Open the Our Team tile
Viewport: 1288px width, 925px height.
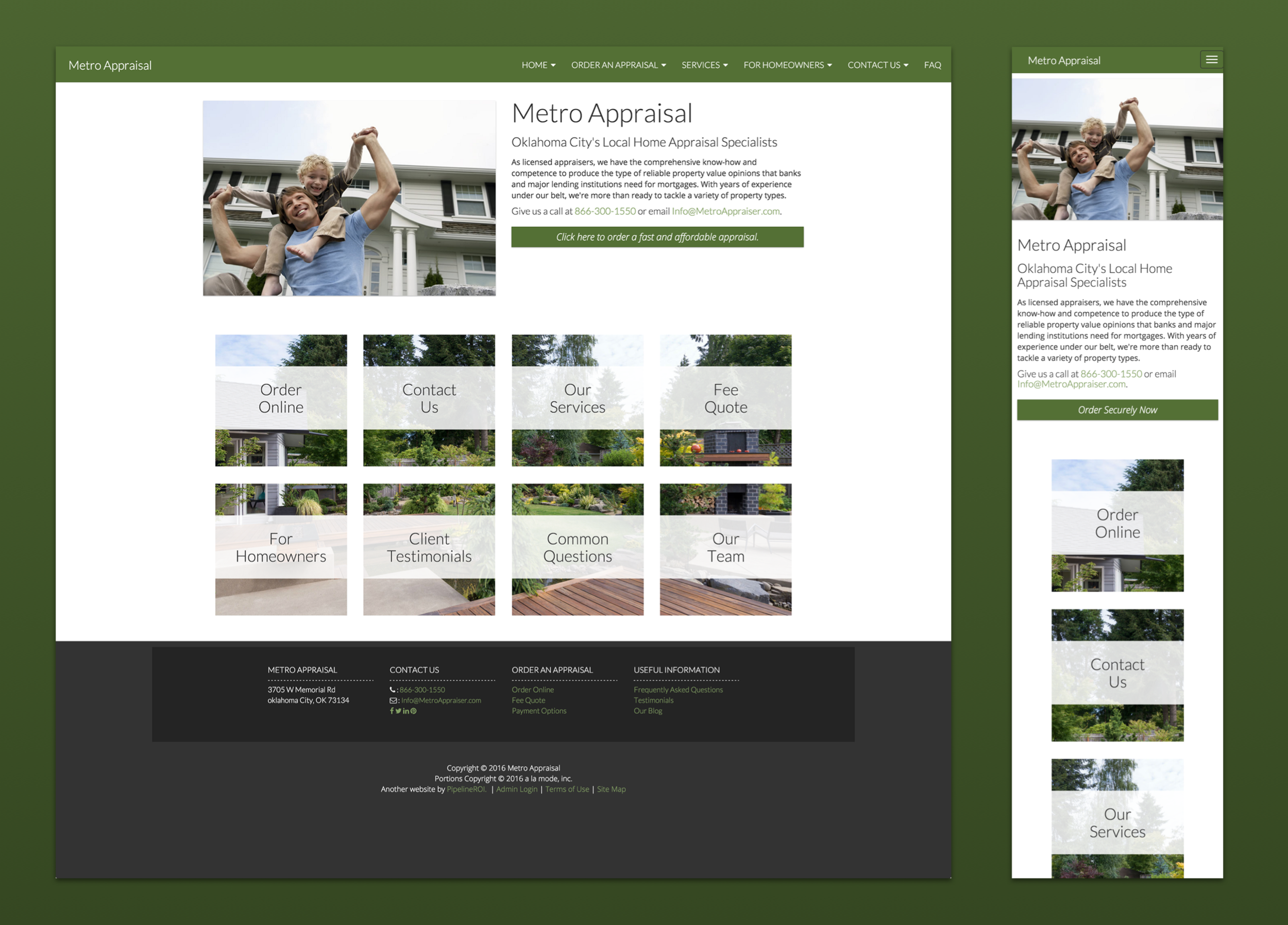tap(725, 549)
